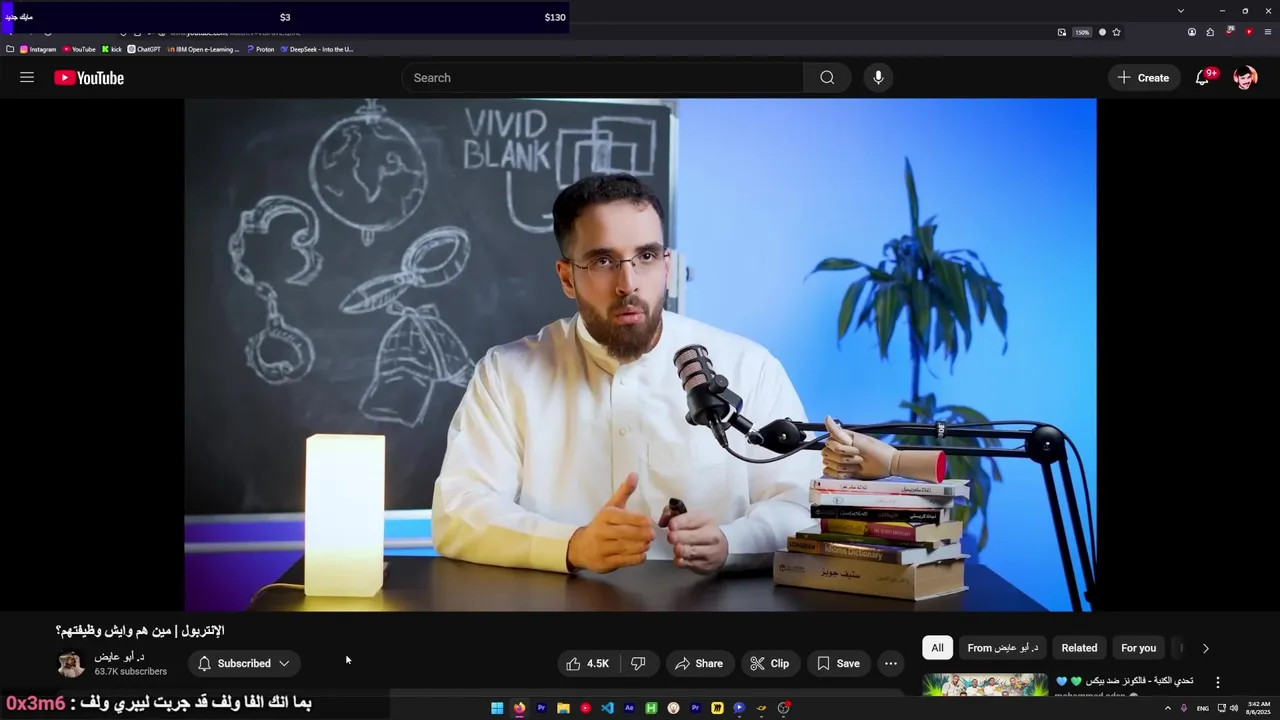The width and height of the screenshot is (1280, 720).
Task: Open options for تحدي الكذبة recommended video
Action: 1217,682
